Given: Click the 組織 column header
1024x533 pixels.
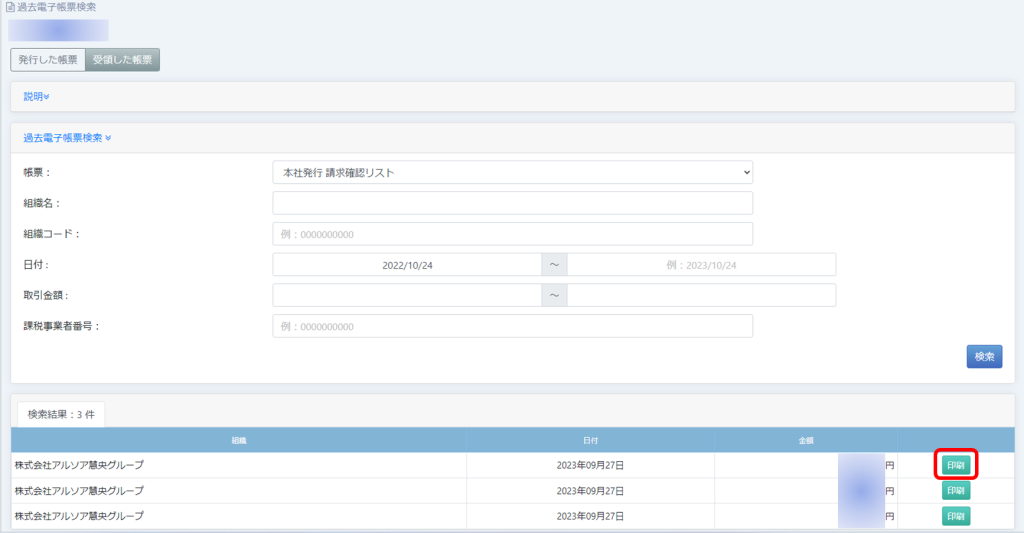Looking at the screenshot, I should (239, 440).
